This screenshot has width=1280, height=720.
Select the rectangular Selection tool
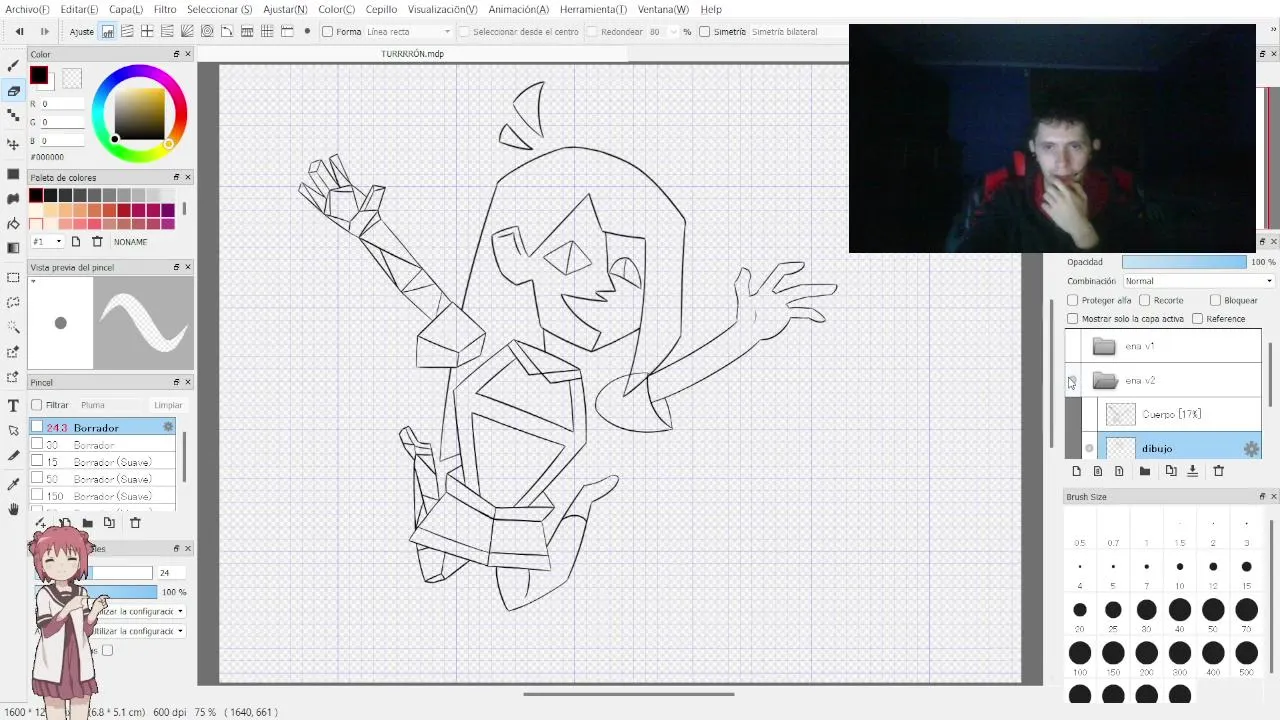13,277
